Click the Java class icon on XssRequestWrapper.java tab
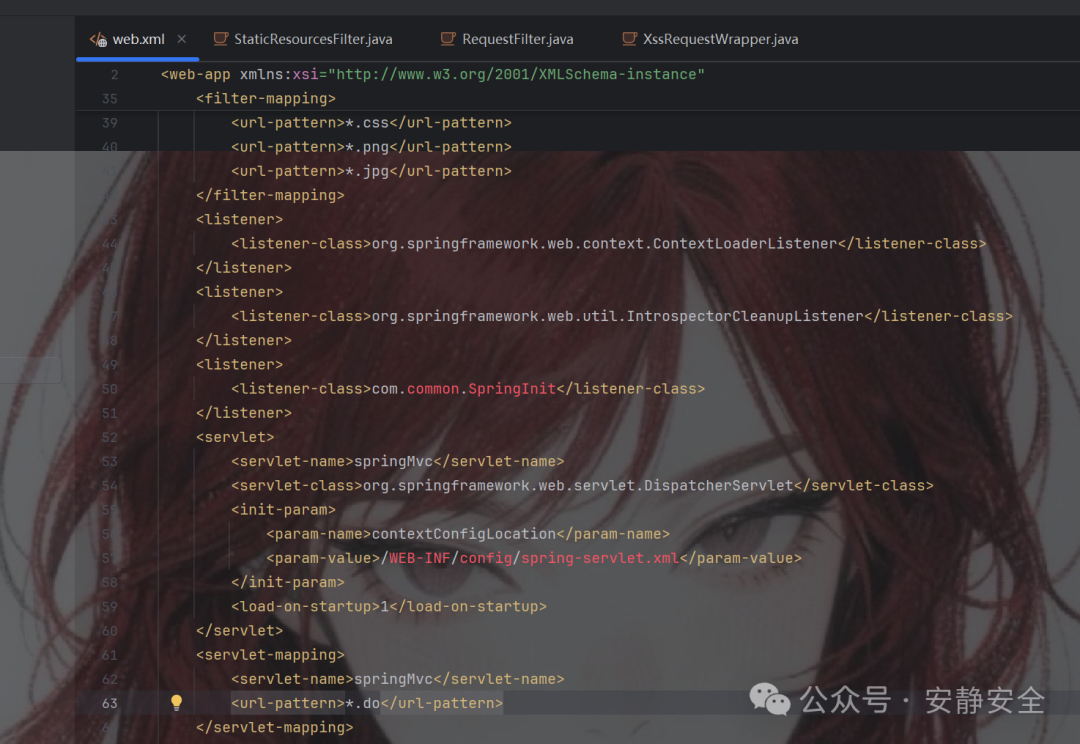The width and height of the screenshot is (1080, 744). click(628, 39)
